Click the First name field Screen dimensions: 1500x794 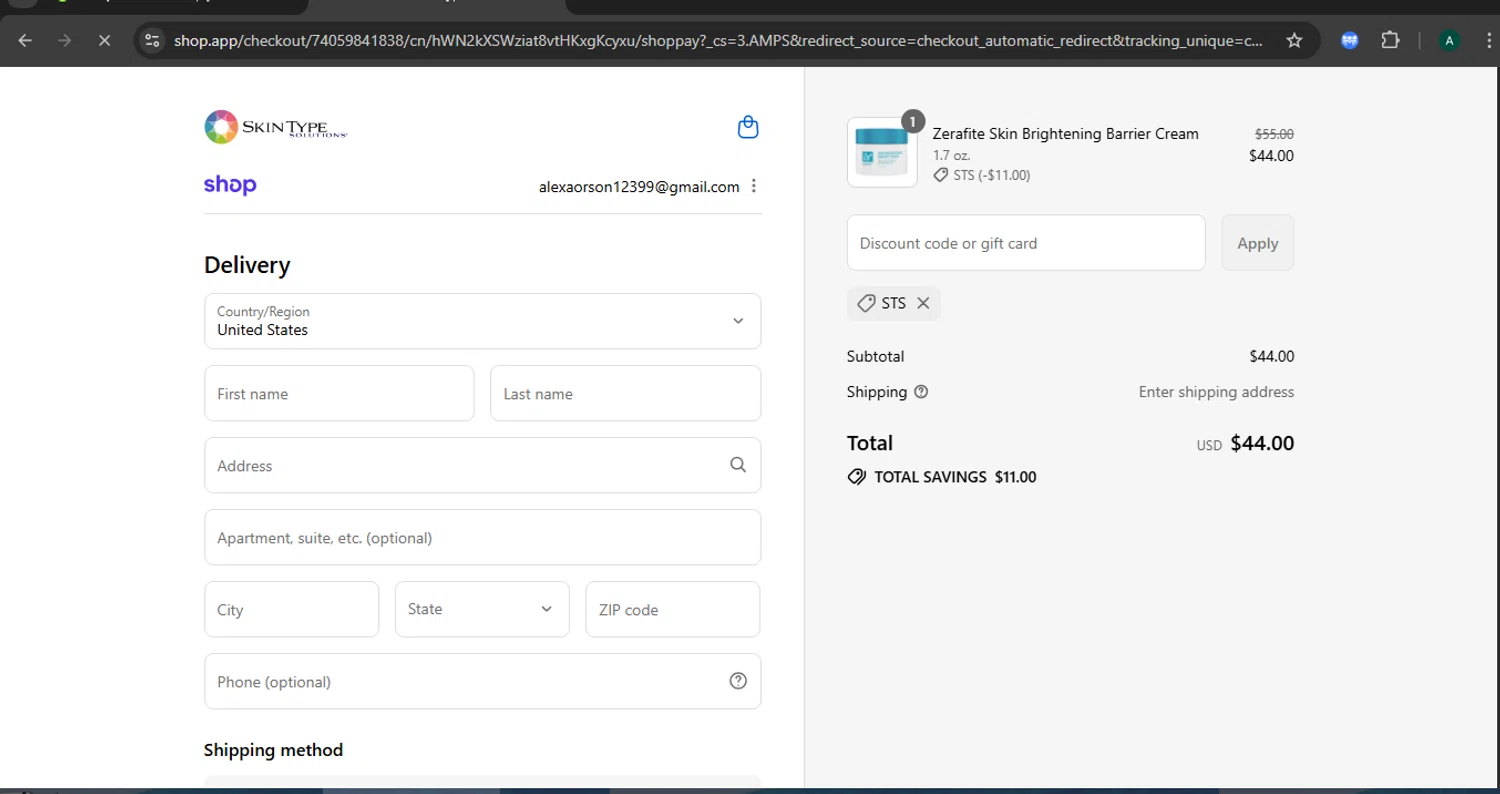click(339, 393)
